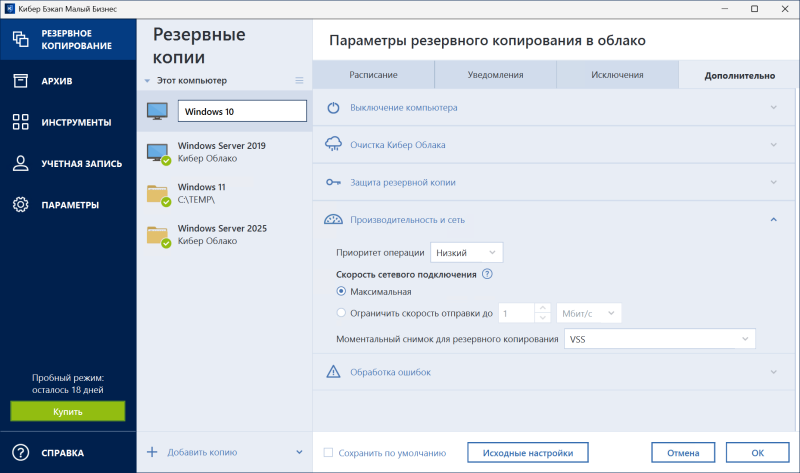800x473 pixels.
Task: Switch to the Расписание tab
Action: pos(374,75)
